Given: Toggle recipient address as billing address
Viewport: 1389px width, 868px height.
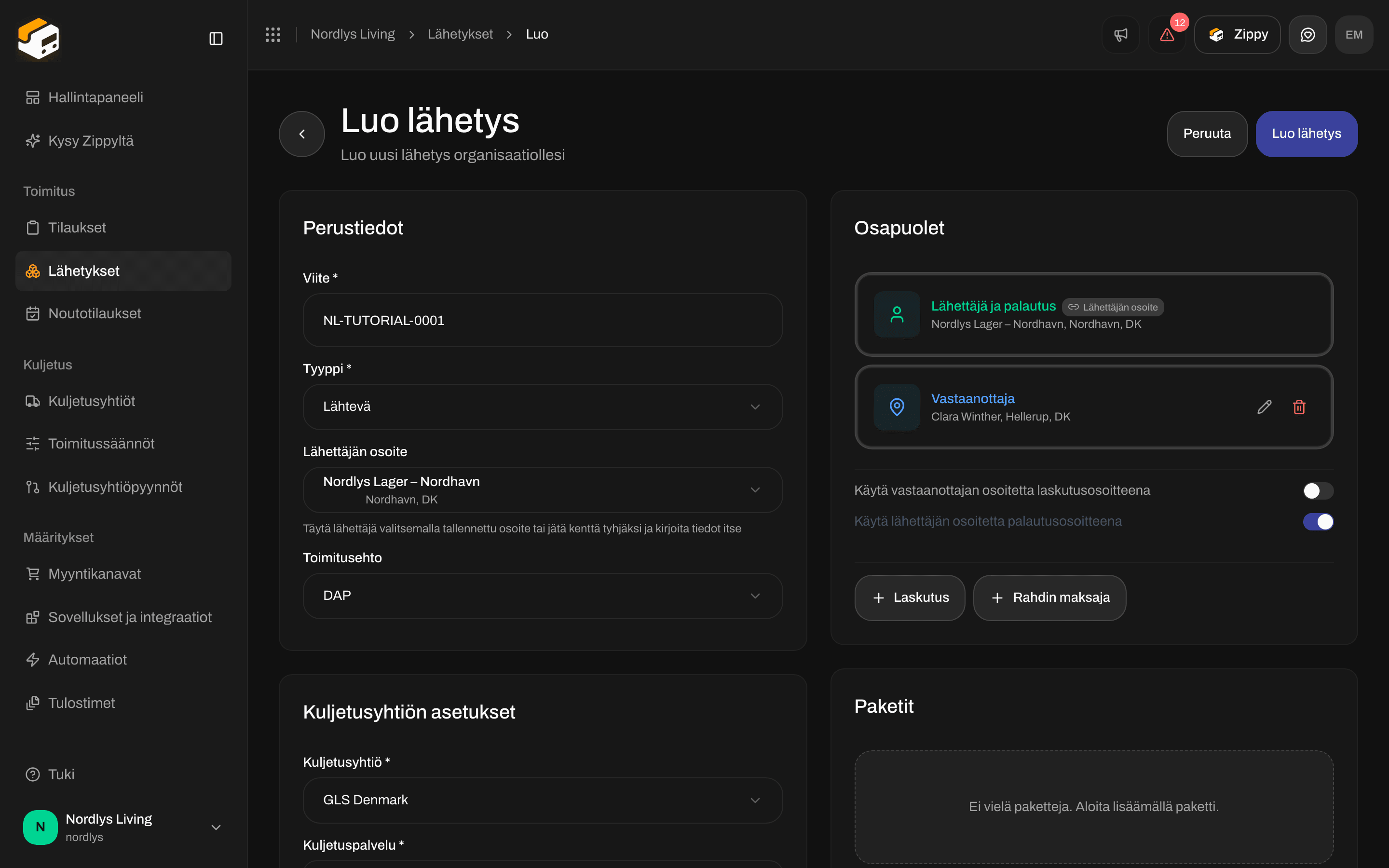Looking at the screenshot, I should [x=1318, y=491].
